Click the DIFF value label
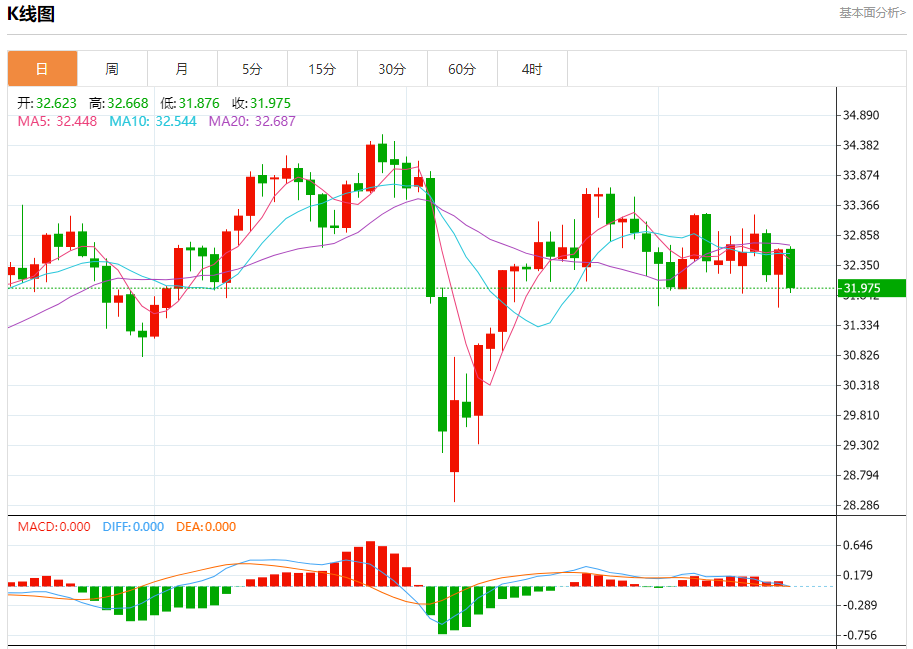The image size is (913, 649). click(x=133, y=527)
